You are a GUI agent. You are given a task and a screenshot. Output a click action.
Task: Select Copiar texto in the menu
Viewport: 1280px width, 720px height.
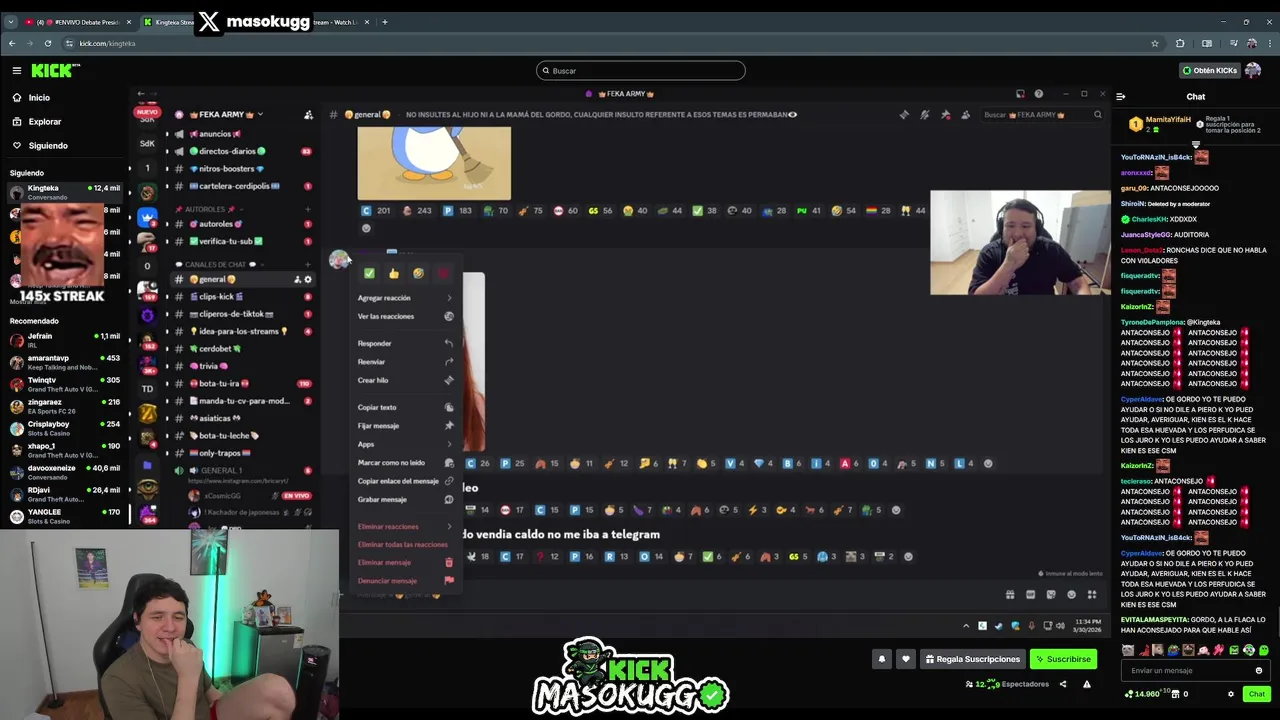pos(406,407)
